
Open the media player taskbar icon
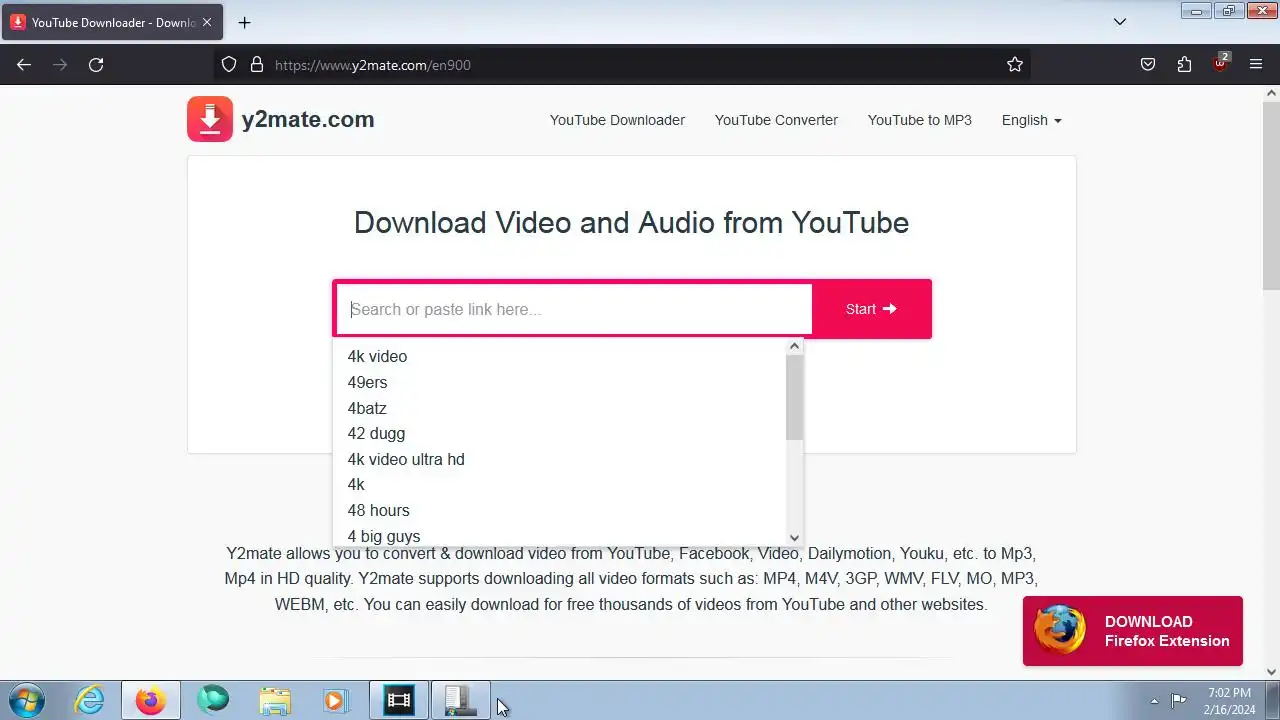coord(336,700)
